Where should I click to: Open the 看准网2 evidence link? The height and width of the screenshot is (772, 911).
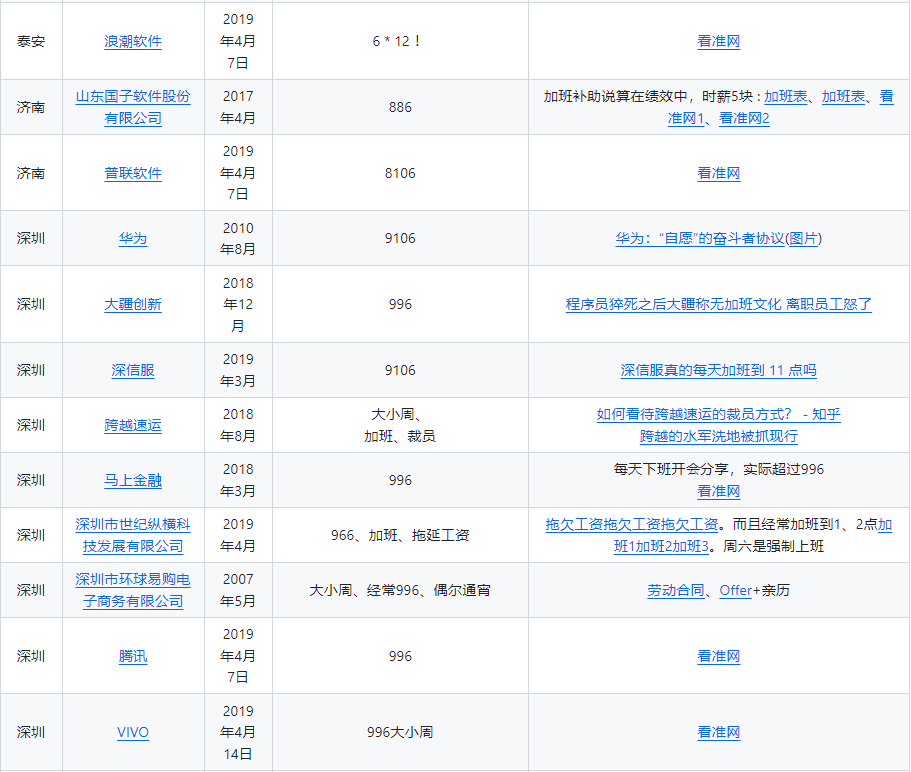(x=744, y=119)
